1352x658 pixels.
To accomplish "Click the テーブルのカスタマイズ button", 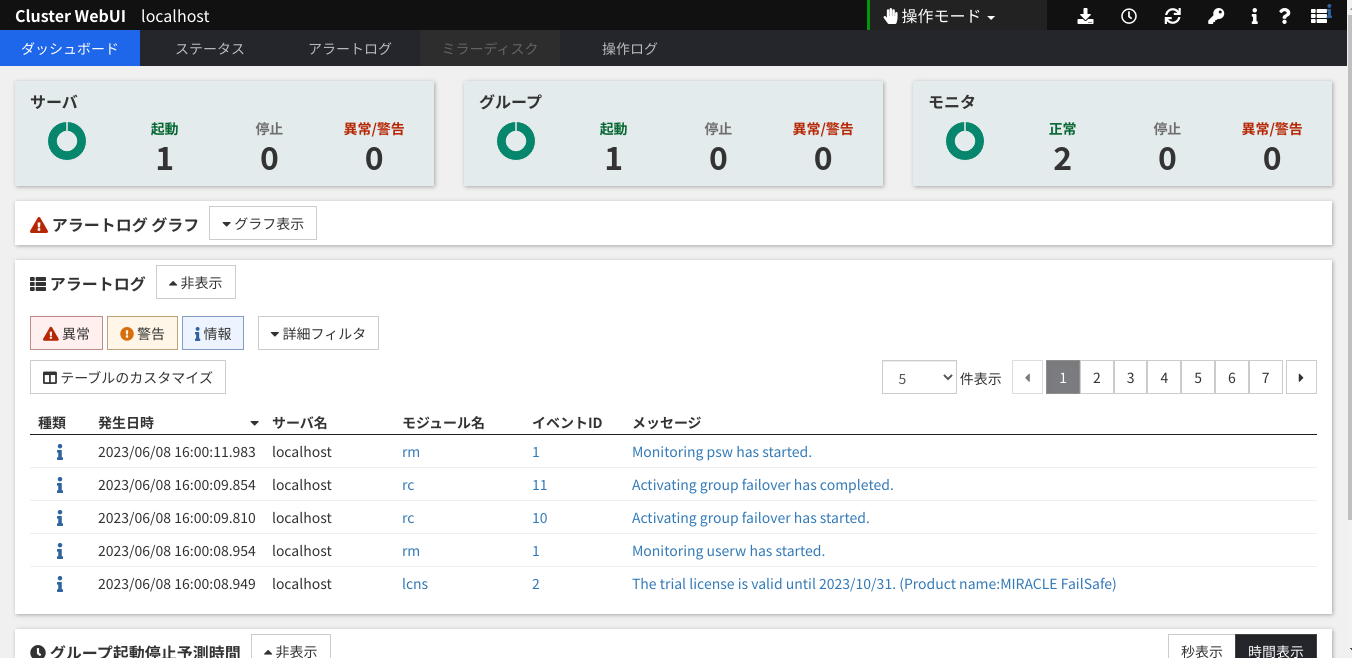I will tap(128, 378).
